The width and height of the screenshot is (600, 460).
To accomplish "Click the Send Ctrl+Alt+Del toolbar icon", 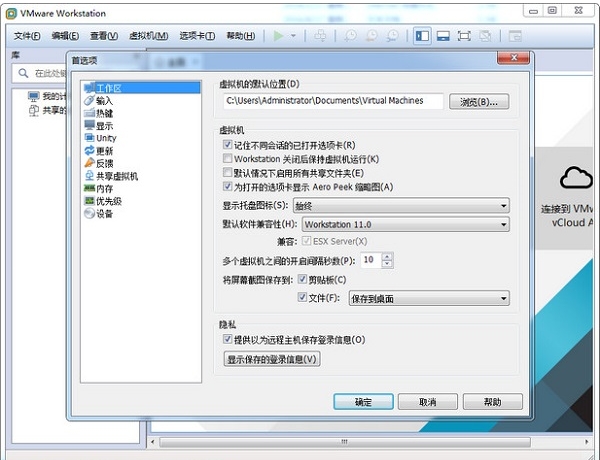I will pos(320,36).
